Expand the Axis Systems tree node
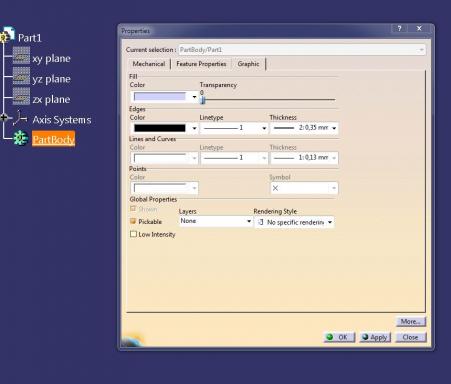The height and width of the screenshot is (384, 451). pos(4,117)
